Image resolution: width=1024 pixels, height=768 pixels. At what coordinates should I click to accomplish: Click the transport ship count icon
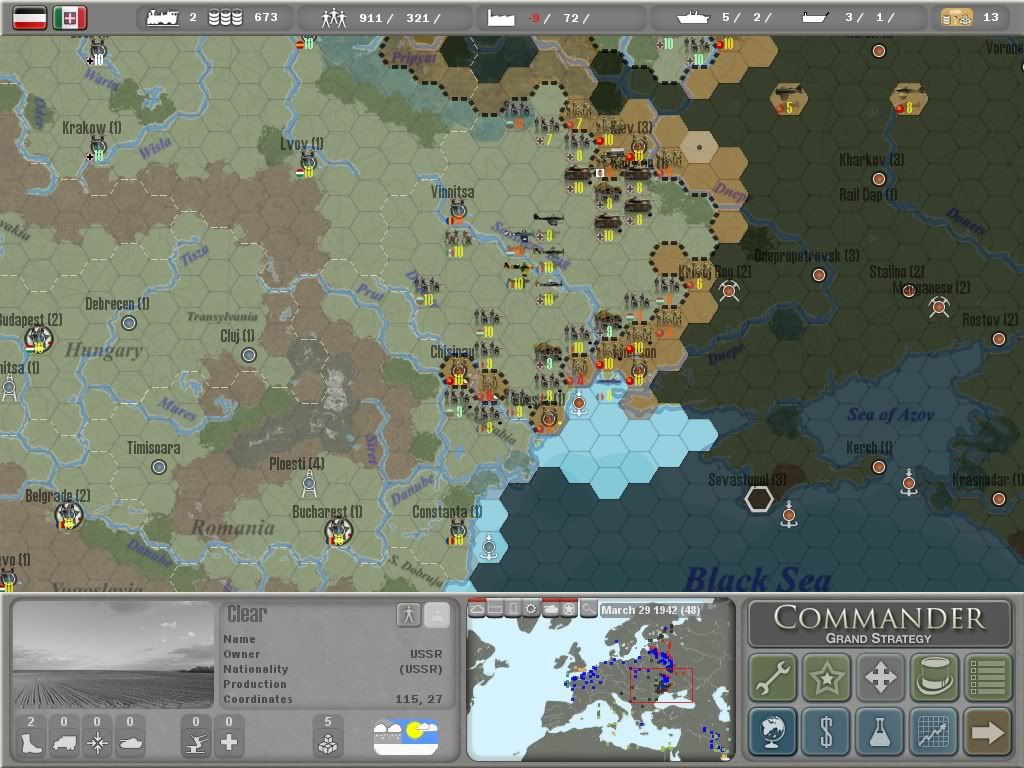[x=816, y=18]
